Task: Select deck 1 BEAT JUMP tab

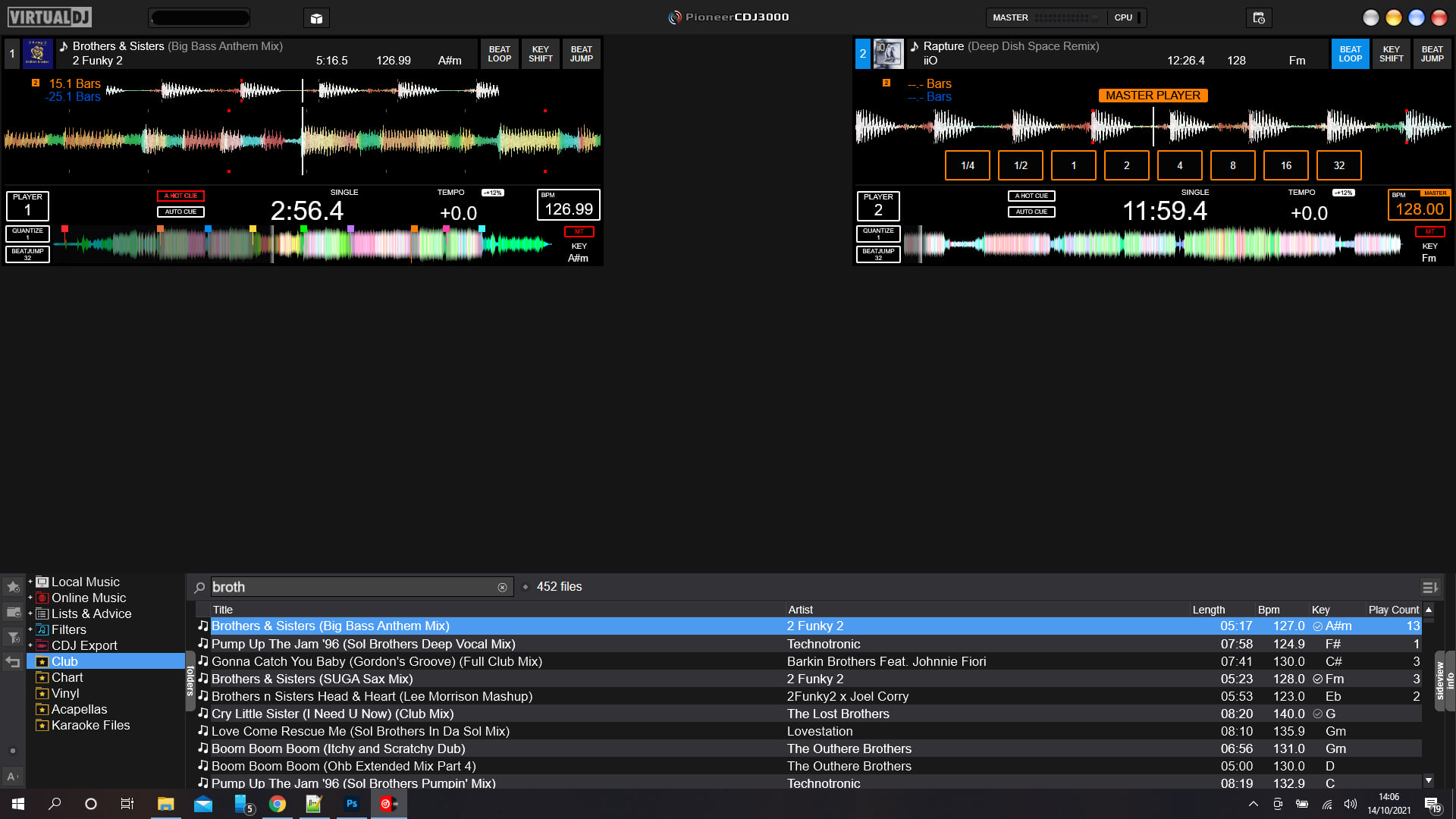Action: tap(581, 54)
